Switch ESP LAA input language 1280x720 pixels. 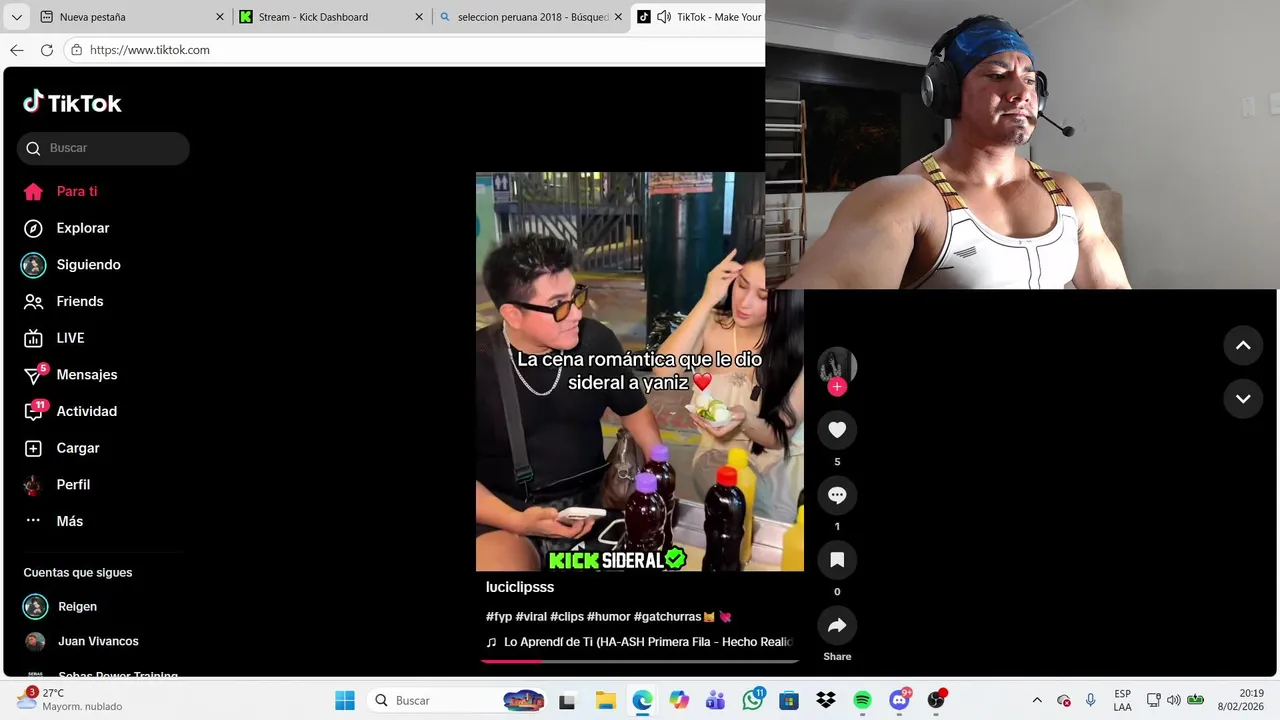(x=1123, y=700)
